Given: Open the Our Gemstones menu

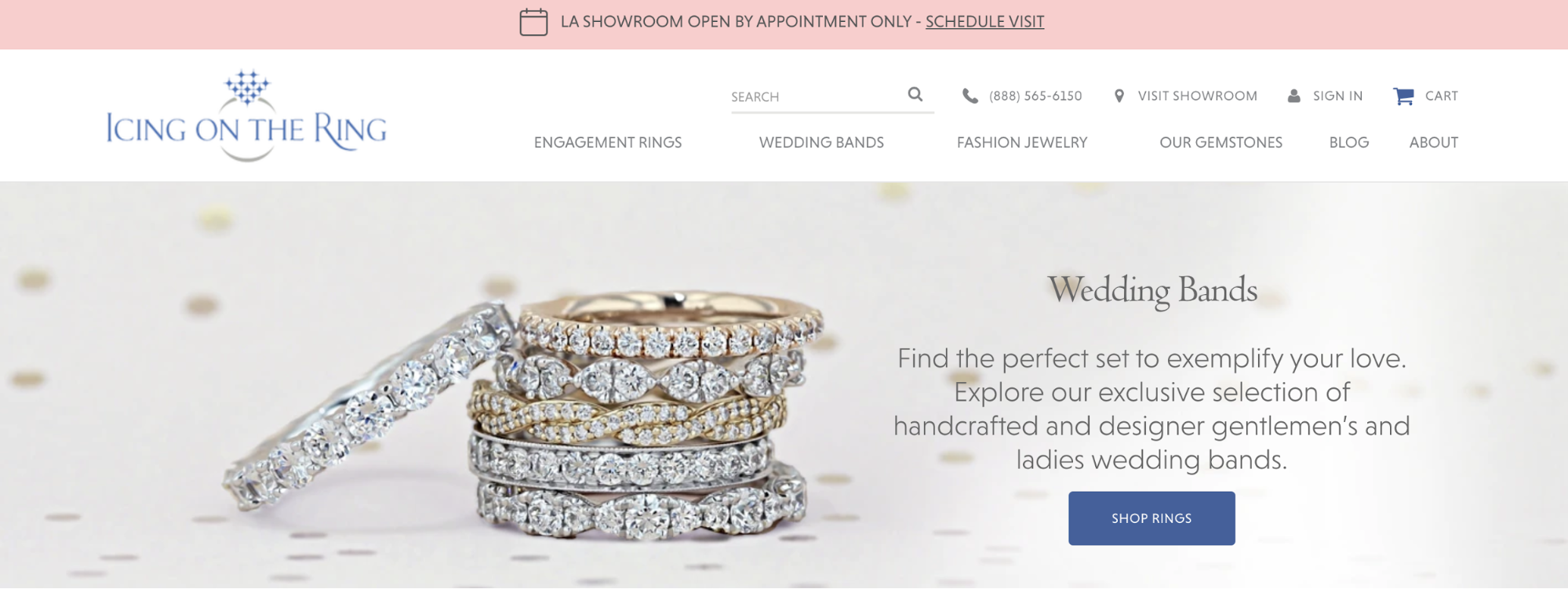Looking at the screenshot, I should (x=1221, y=142).
